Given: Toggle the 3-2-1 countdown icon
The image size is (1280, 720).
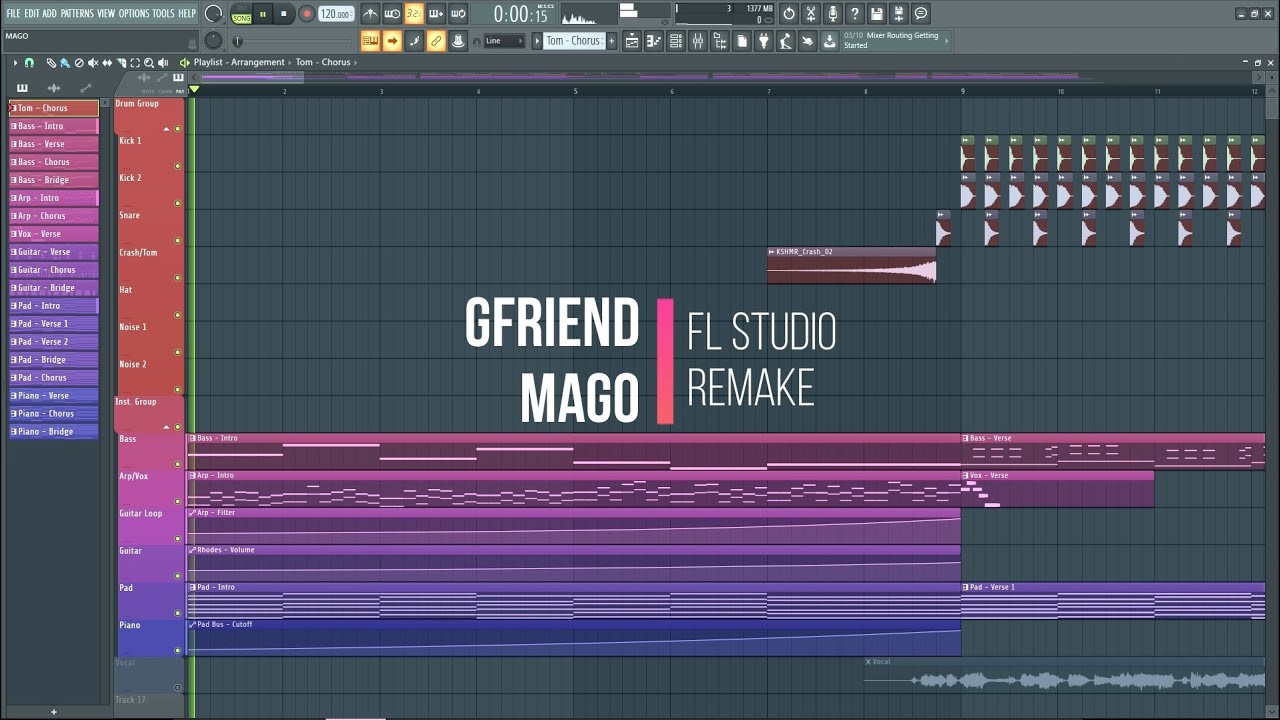Looking at the screenshot, I should pyautogui.click(x=414, y=13).
